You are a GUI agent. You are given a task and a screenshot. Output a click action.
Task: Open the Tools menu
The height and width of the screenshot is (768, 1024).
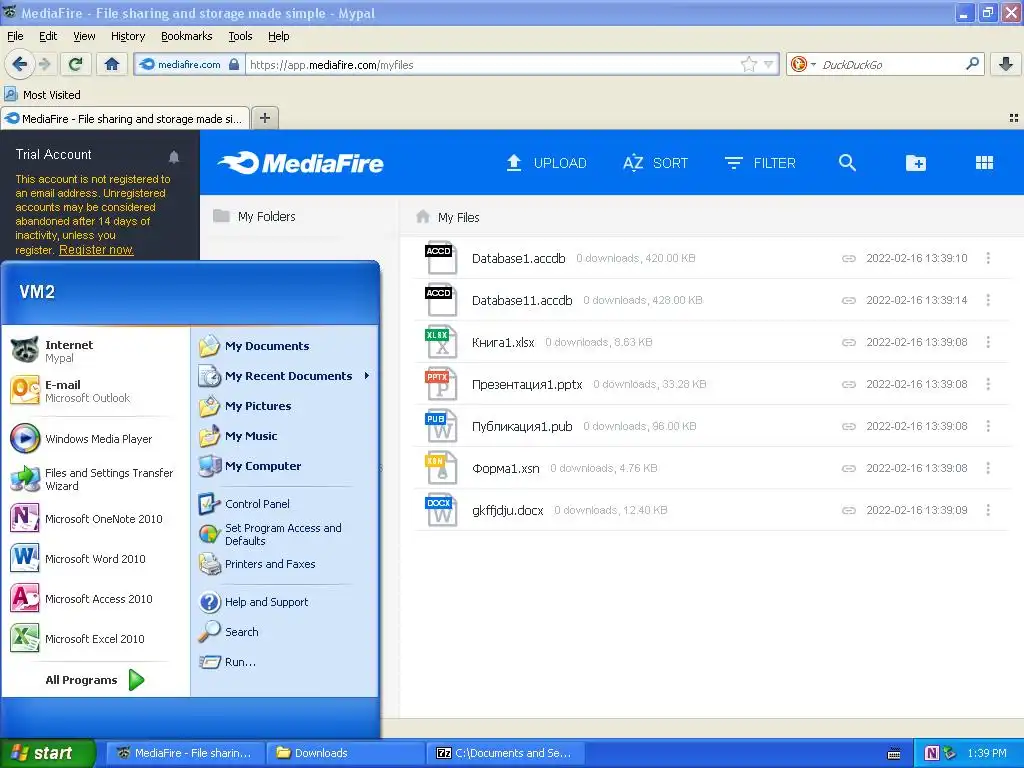[240, 36]
